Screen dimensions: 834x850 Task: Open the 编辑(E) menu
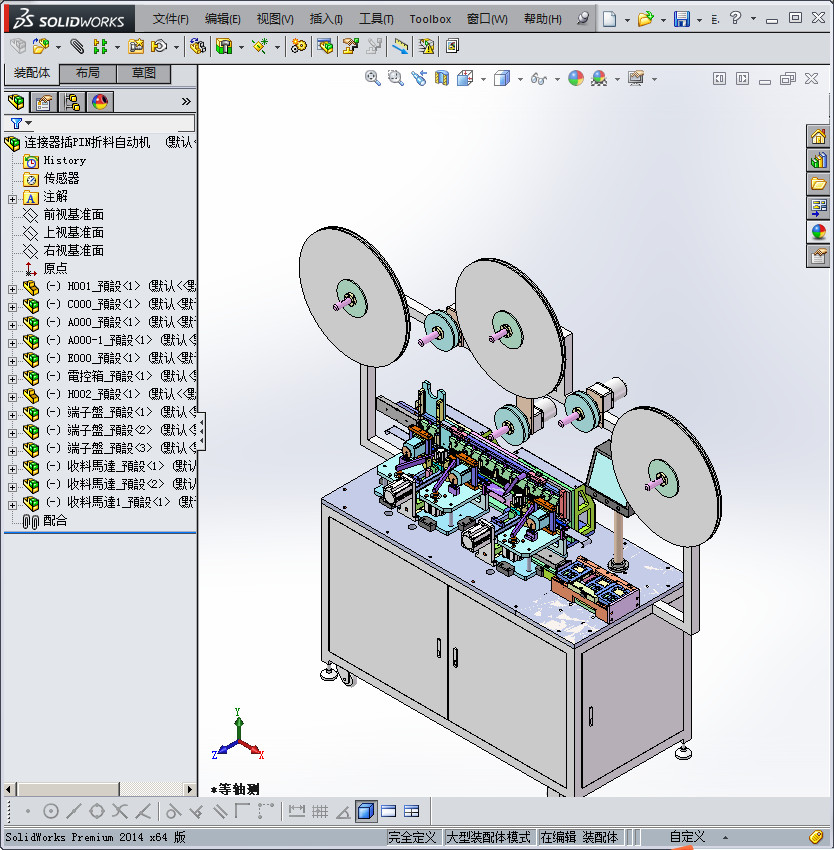click(222, 19)
